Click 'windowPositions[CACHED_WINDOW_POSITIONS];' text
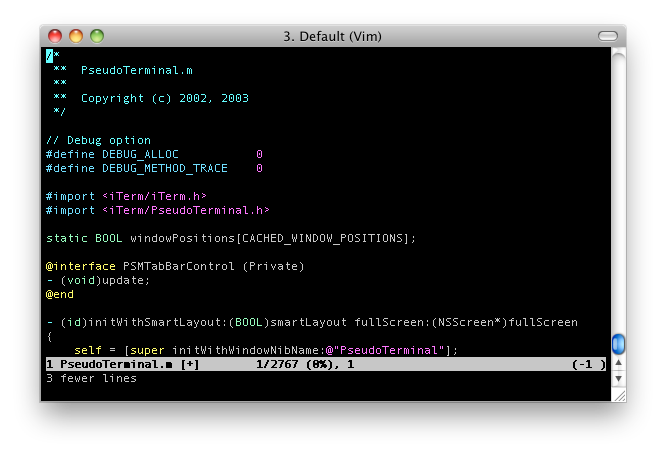Viewport: 666px width, 457px height. pyautogui.click(x=273, y=238)
